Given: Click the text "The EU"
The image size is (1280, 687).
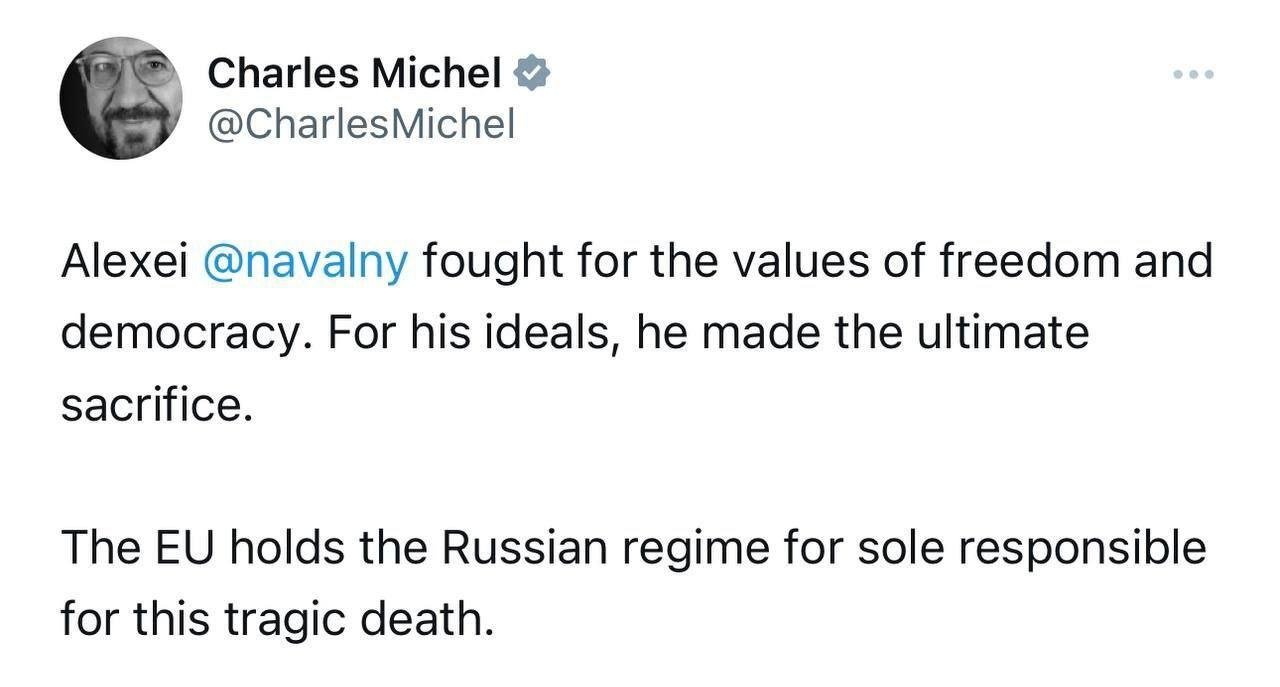Looking at the screenshot, I should click(122, 549).
